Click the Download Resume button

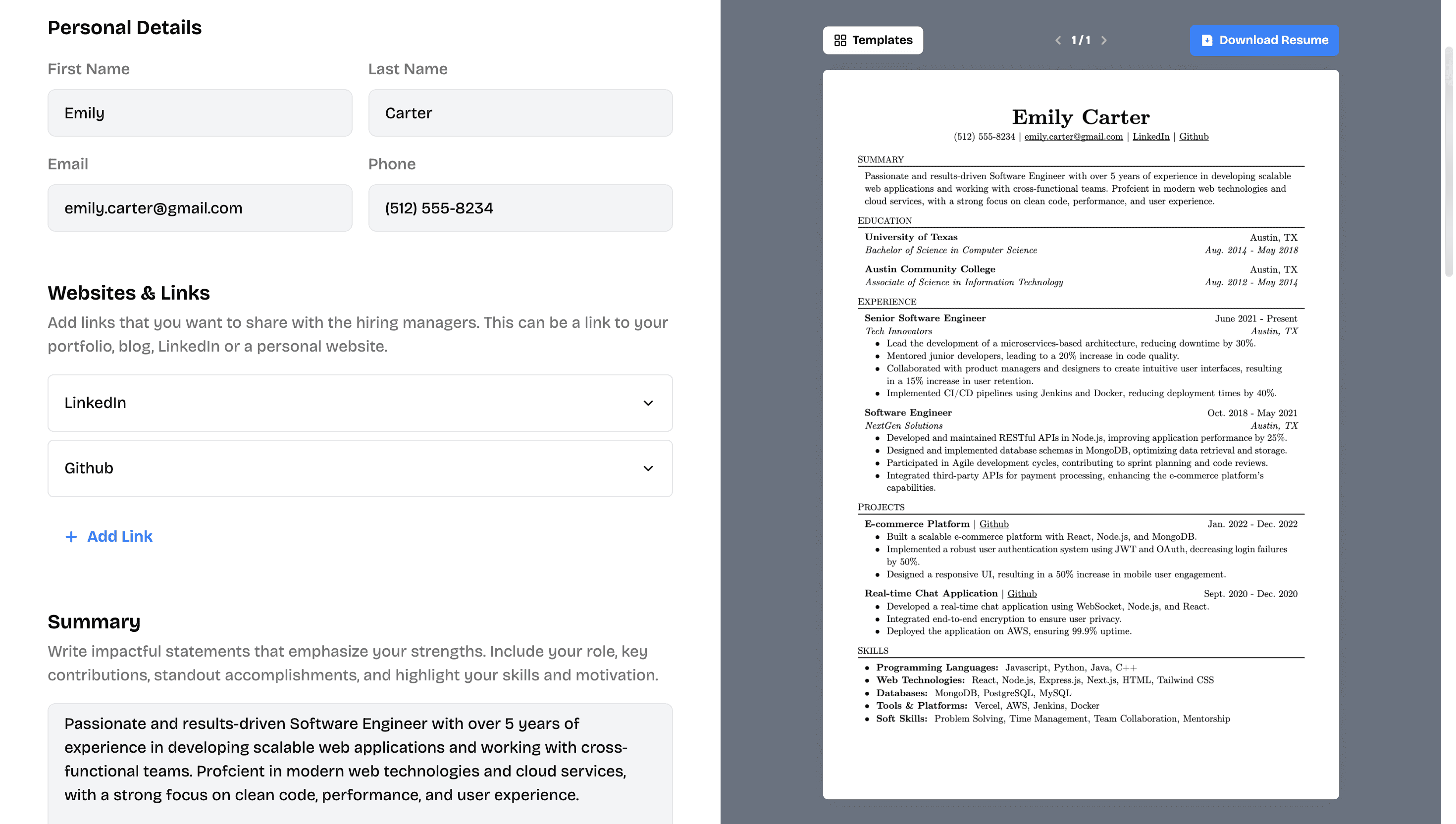click(1265, 40)
